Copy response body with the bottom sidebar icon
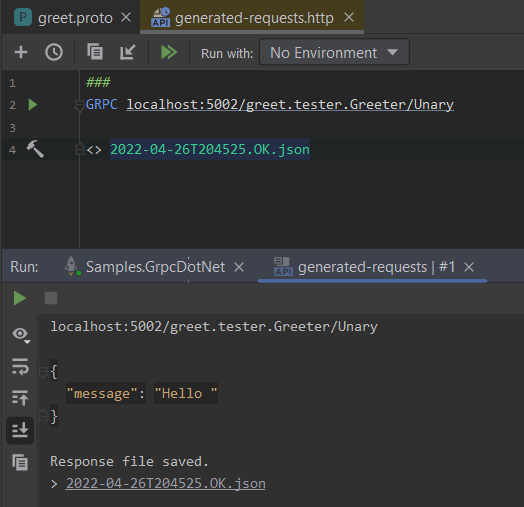This screenshot has width=524, height=507. 20,462
